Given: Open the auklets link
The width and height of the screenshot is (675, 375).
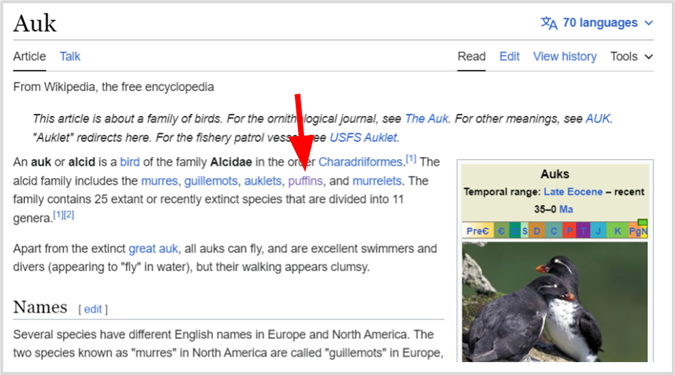Looking at the screenshot, I should (x=263, y=181).
